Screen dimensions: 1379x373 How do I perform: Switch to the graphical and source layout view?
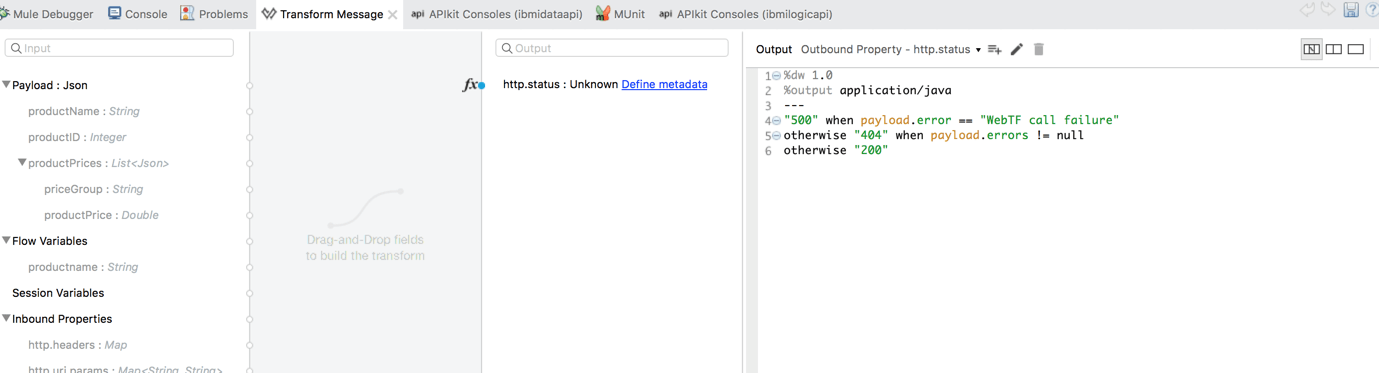coord(1311,49)
